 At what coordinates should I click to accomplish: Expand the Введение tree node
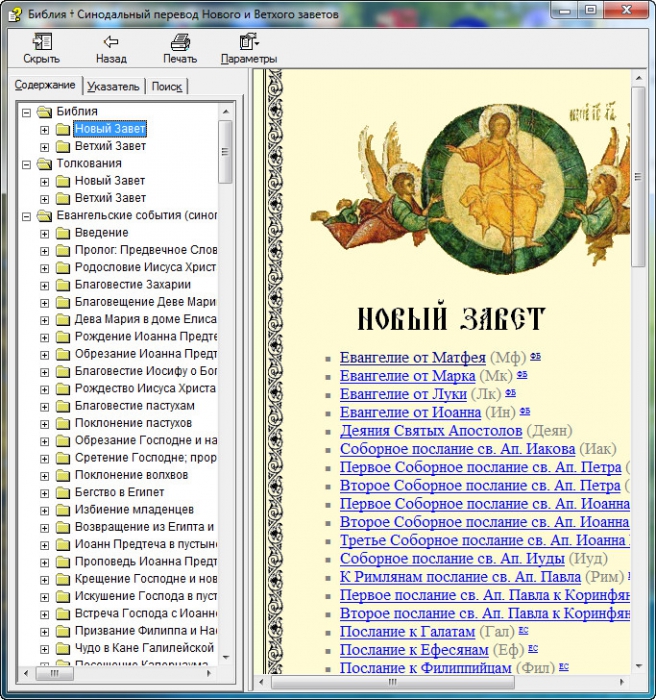coord(44,233)
